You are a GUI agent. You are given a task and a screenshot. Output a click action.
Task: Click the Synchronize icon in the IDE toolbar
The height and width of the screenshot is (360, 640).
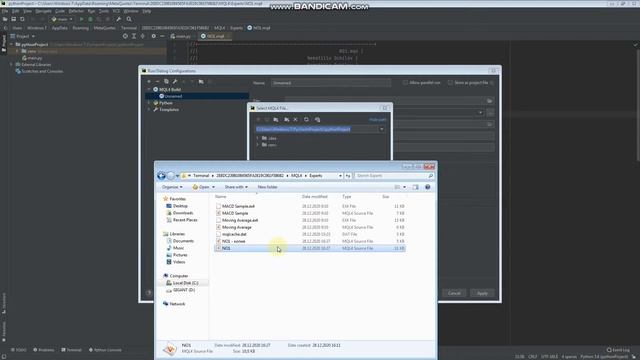[x=22, y=19]
